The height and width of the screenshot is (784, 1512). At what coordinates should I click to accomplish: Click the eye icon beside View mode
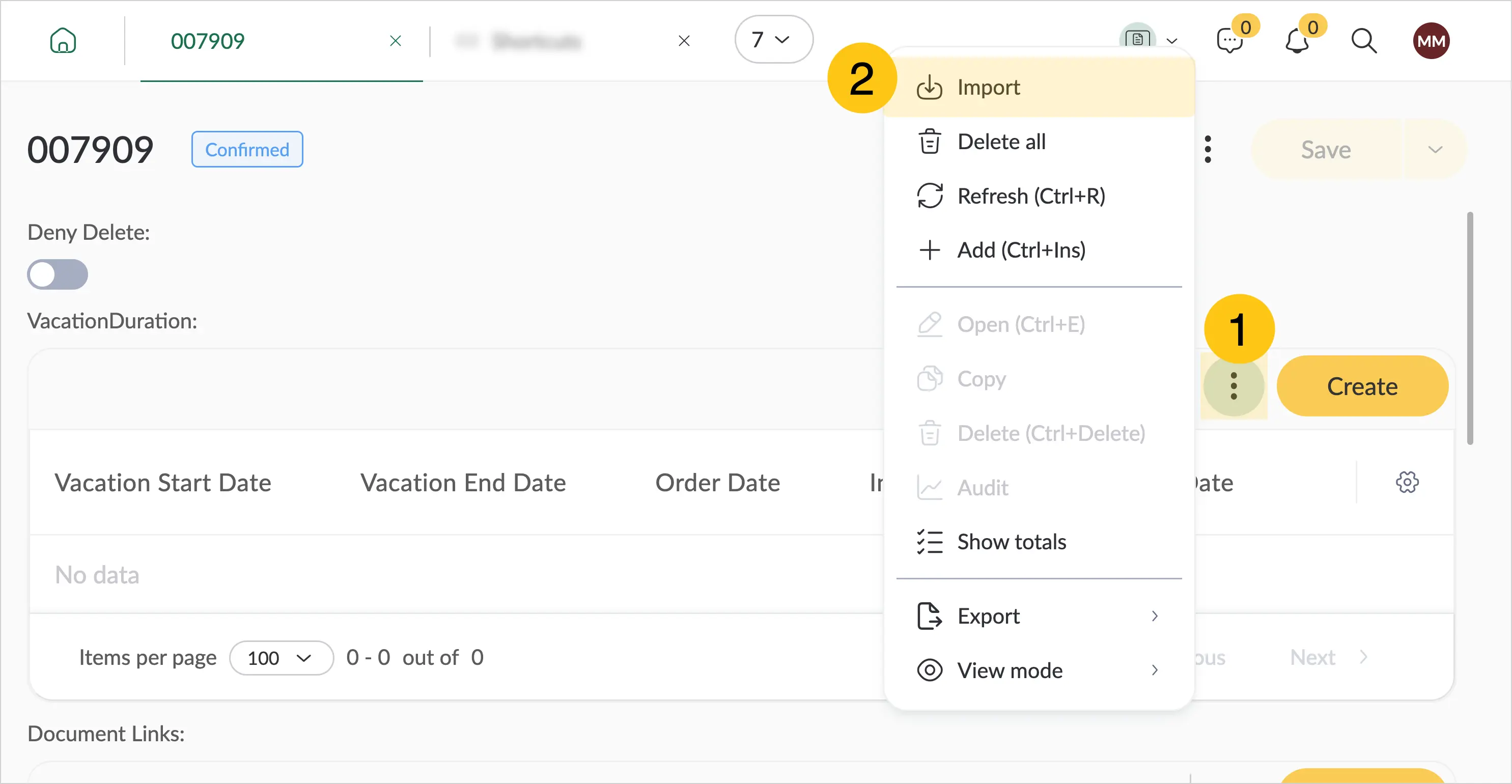[x=930, y=669]
